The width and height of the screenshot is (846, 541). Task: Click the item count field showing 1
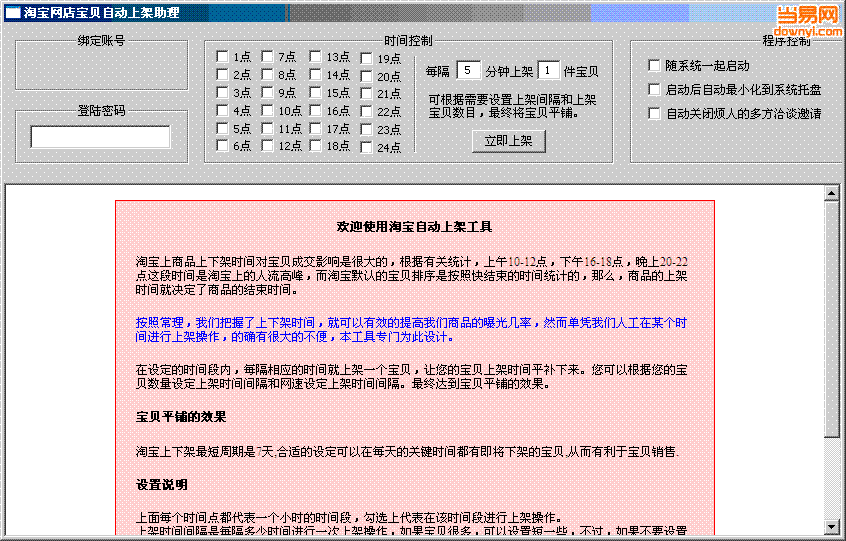548,71
